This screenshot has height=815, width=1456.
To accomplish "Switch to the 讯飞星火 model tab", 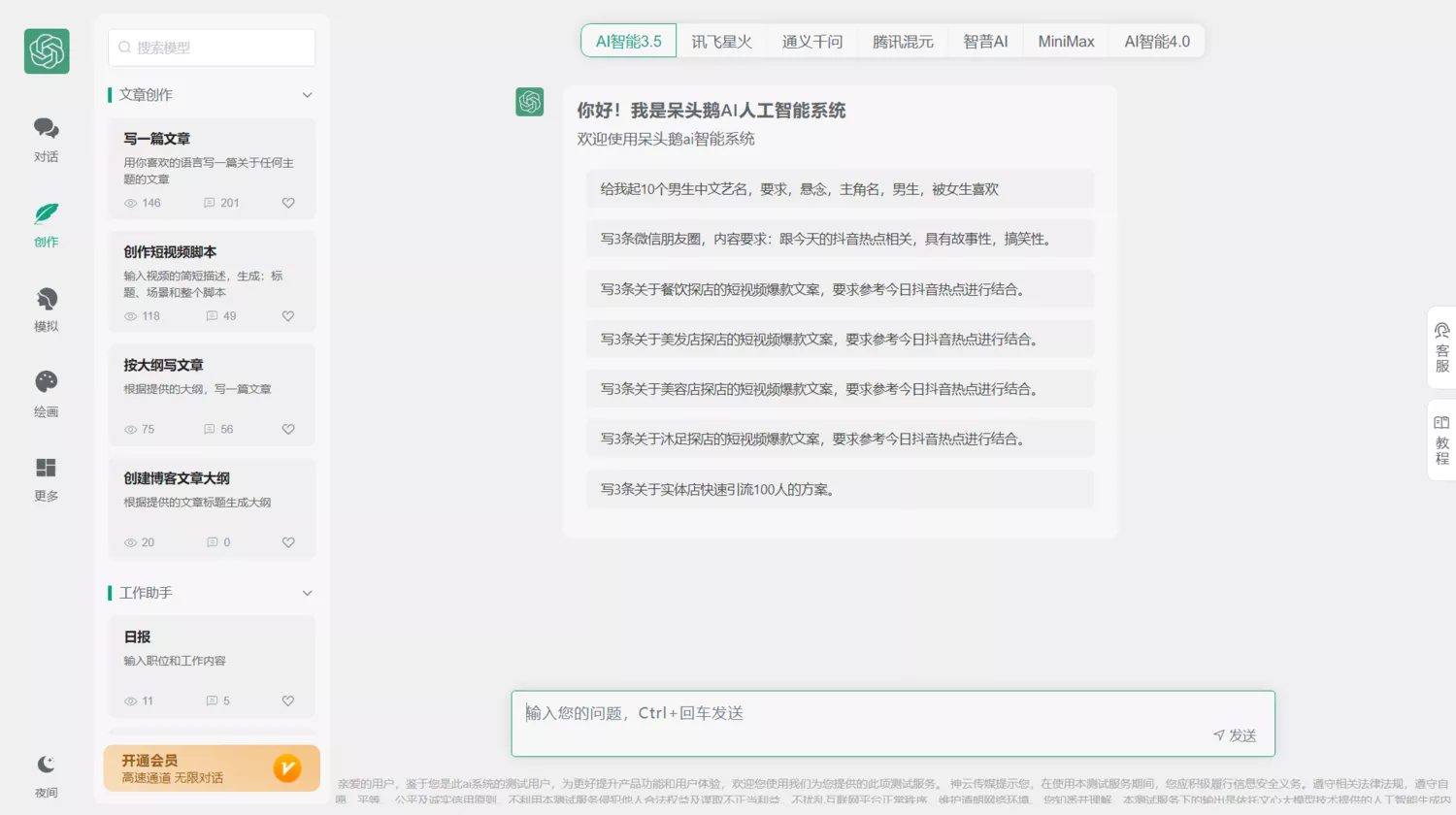I will pos(721,42).
